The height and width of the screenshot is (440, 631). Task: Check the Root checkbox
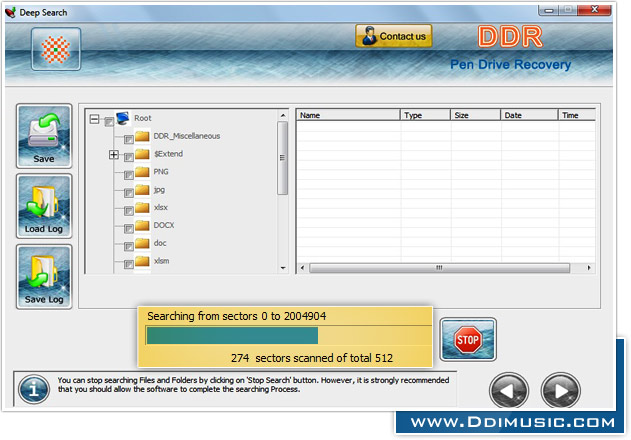109,121
